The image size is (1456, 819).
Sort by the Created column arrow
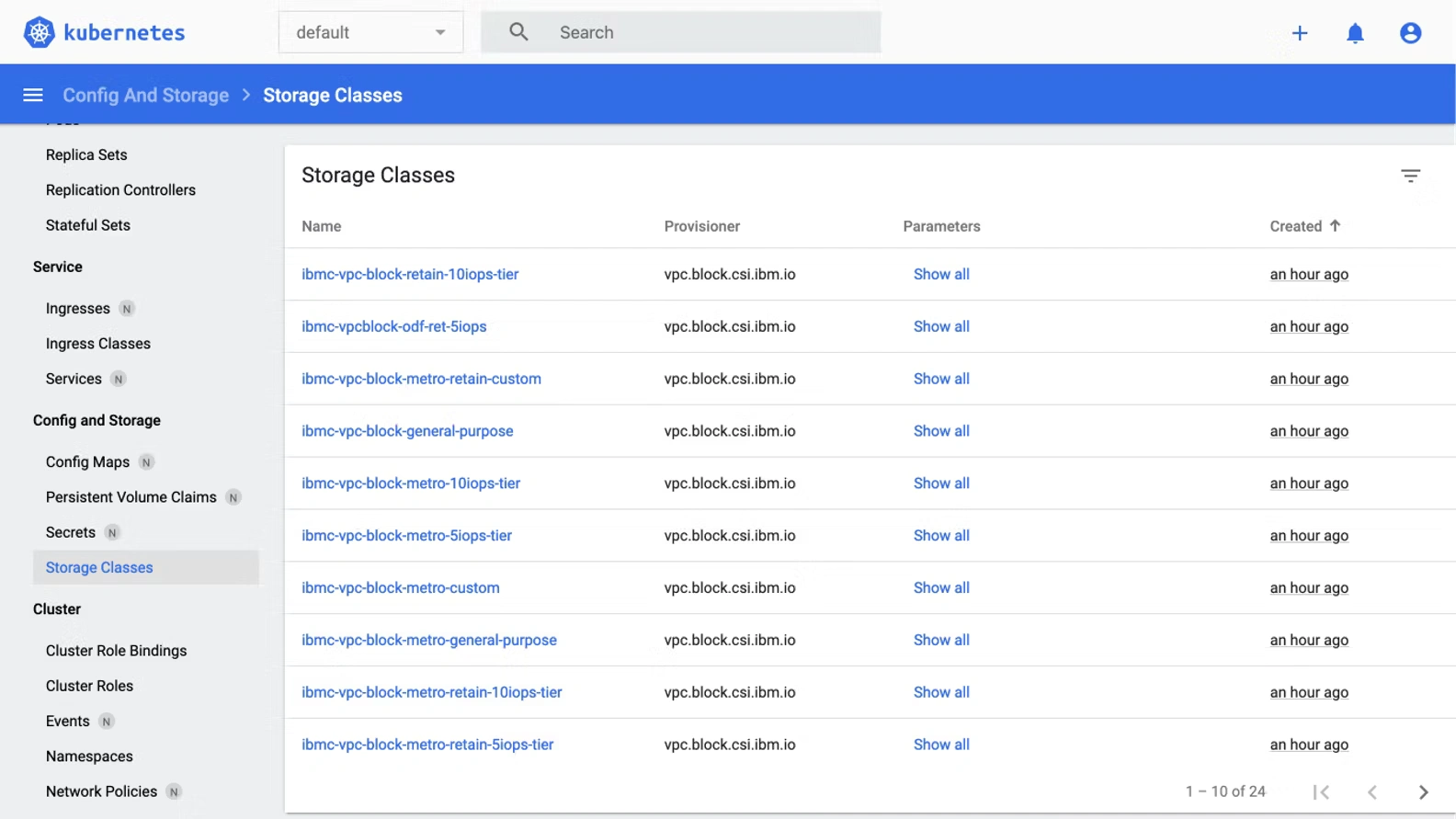pos(1335,225)
